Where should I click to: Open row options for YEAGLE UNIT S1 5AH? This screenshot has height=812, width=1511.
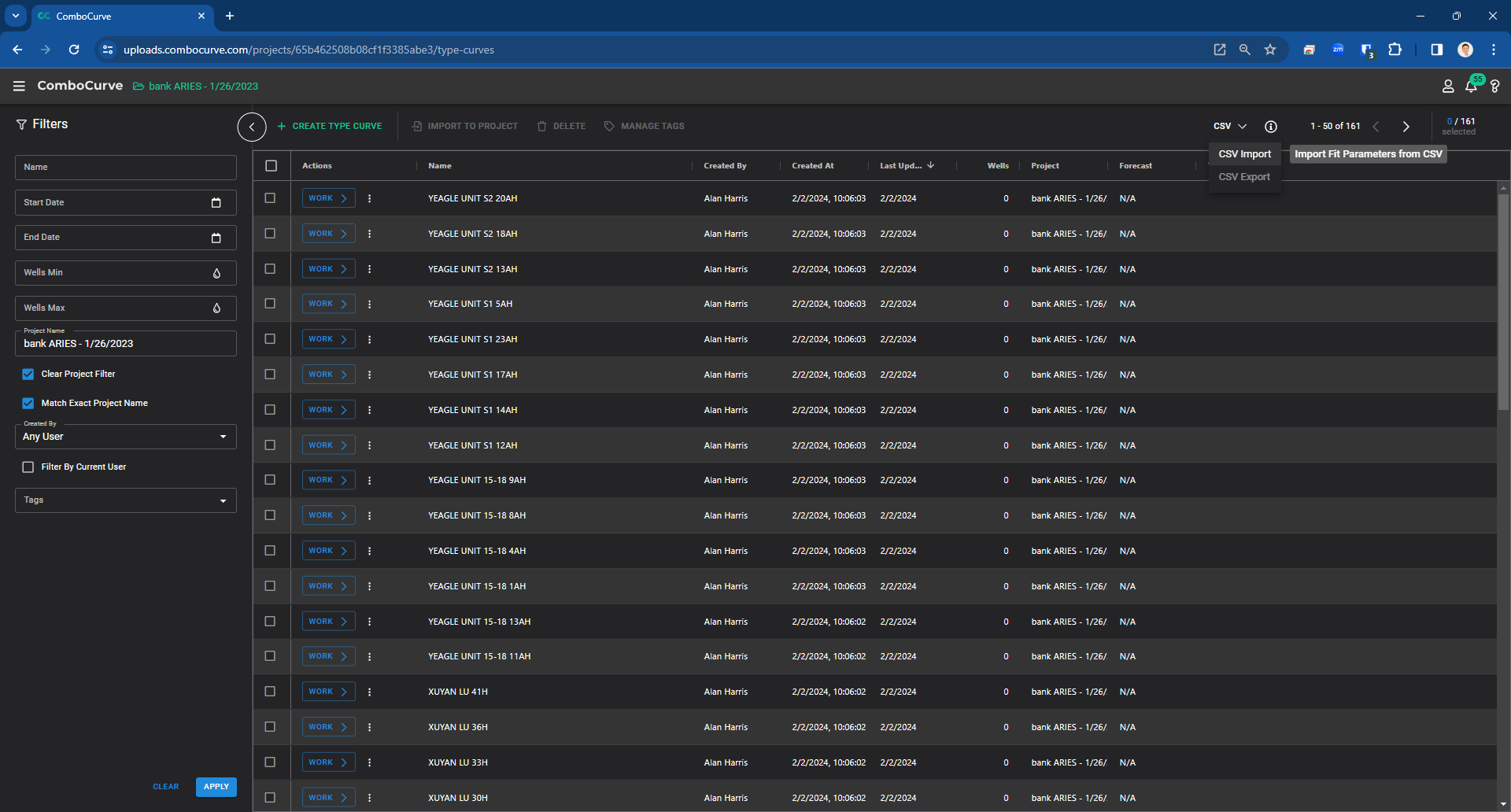pyautogui.click(x=369, y=304)
